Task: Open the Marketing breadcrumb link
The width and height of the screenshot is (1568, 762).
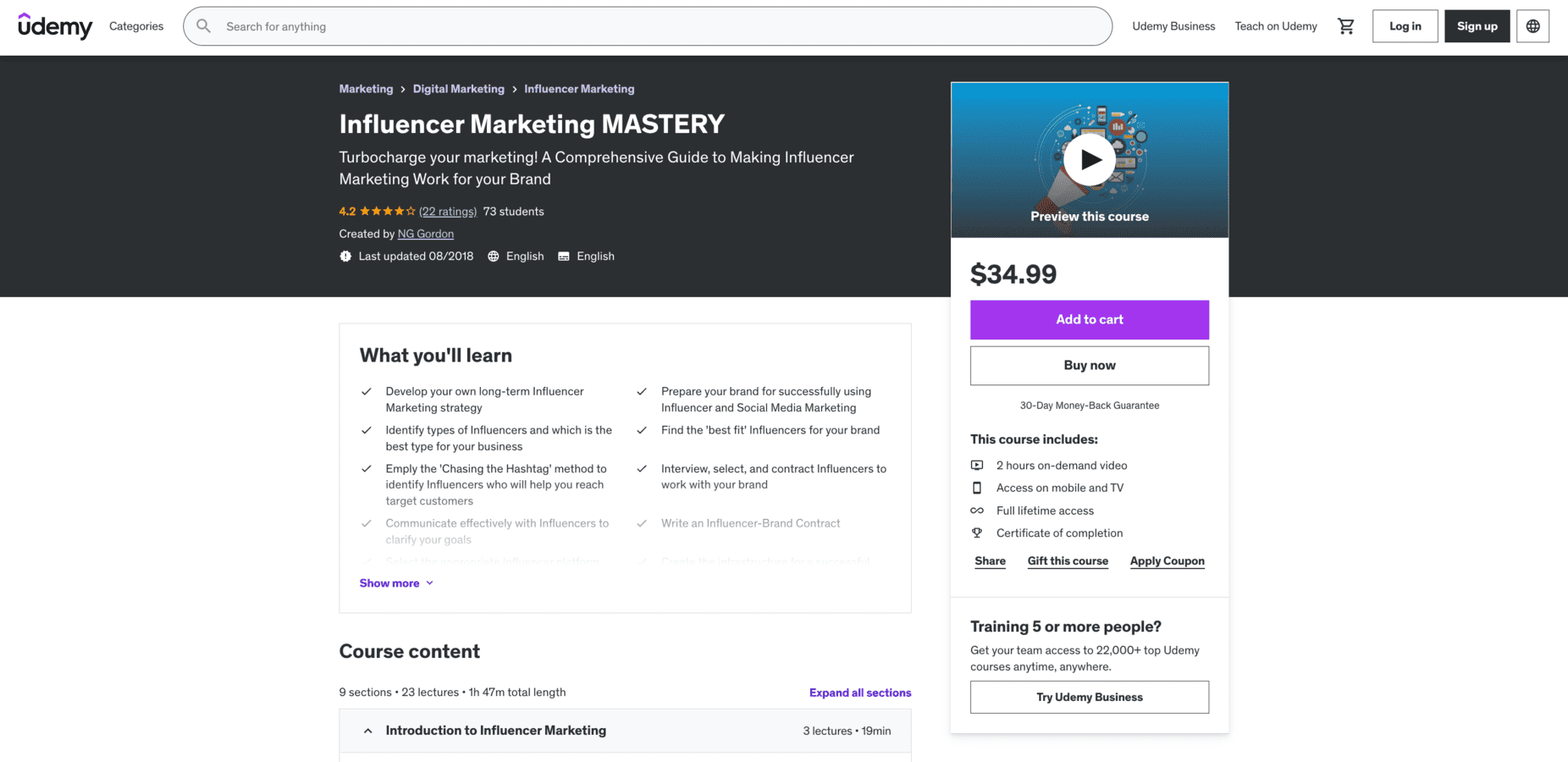Action: [x=366, y=88]
